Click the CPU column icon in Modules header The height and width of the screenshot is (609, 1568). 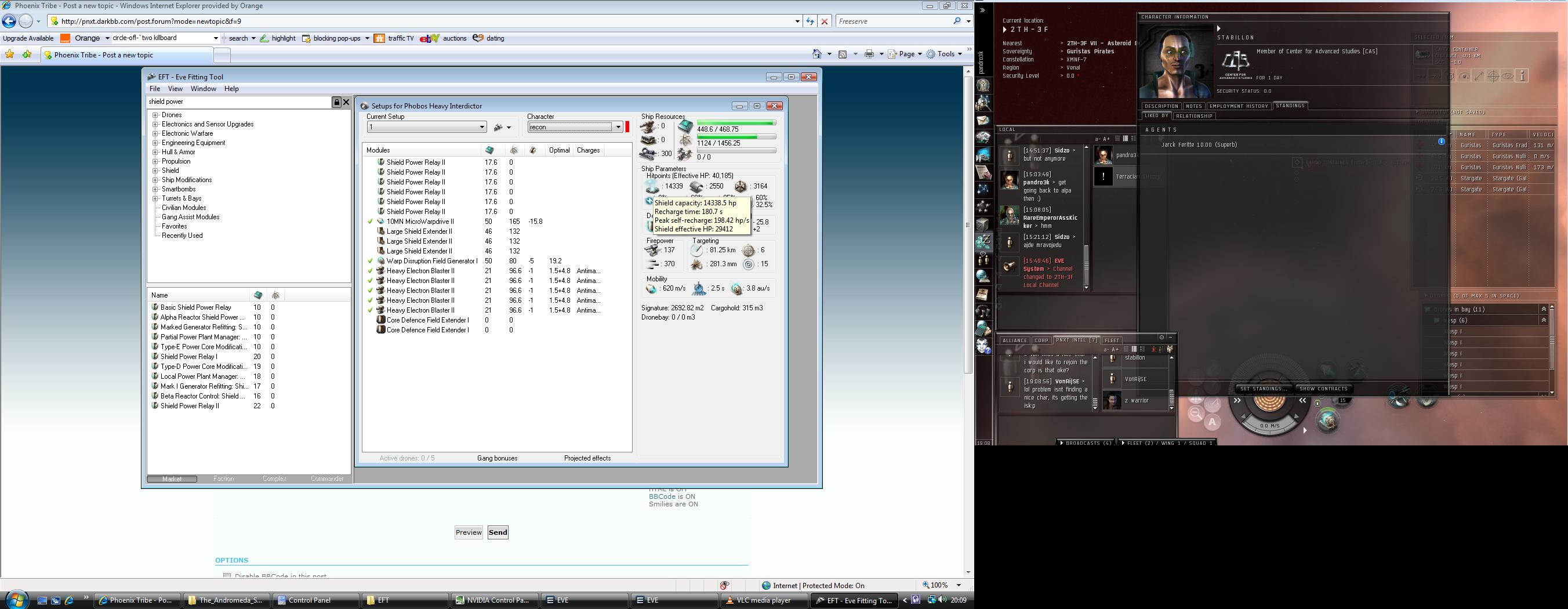point(489,150)
